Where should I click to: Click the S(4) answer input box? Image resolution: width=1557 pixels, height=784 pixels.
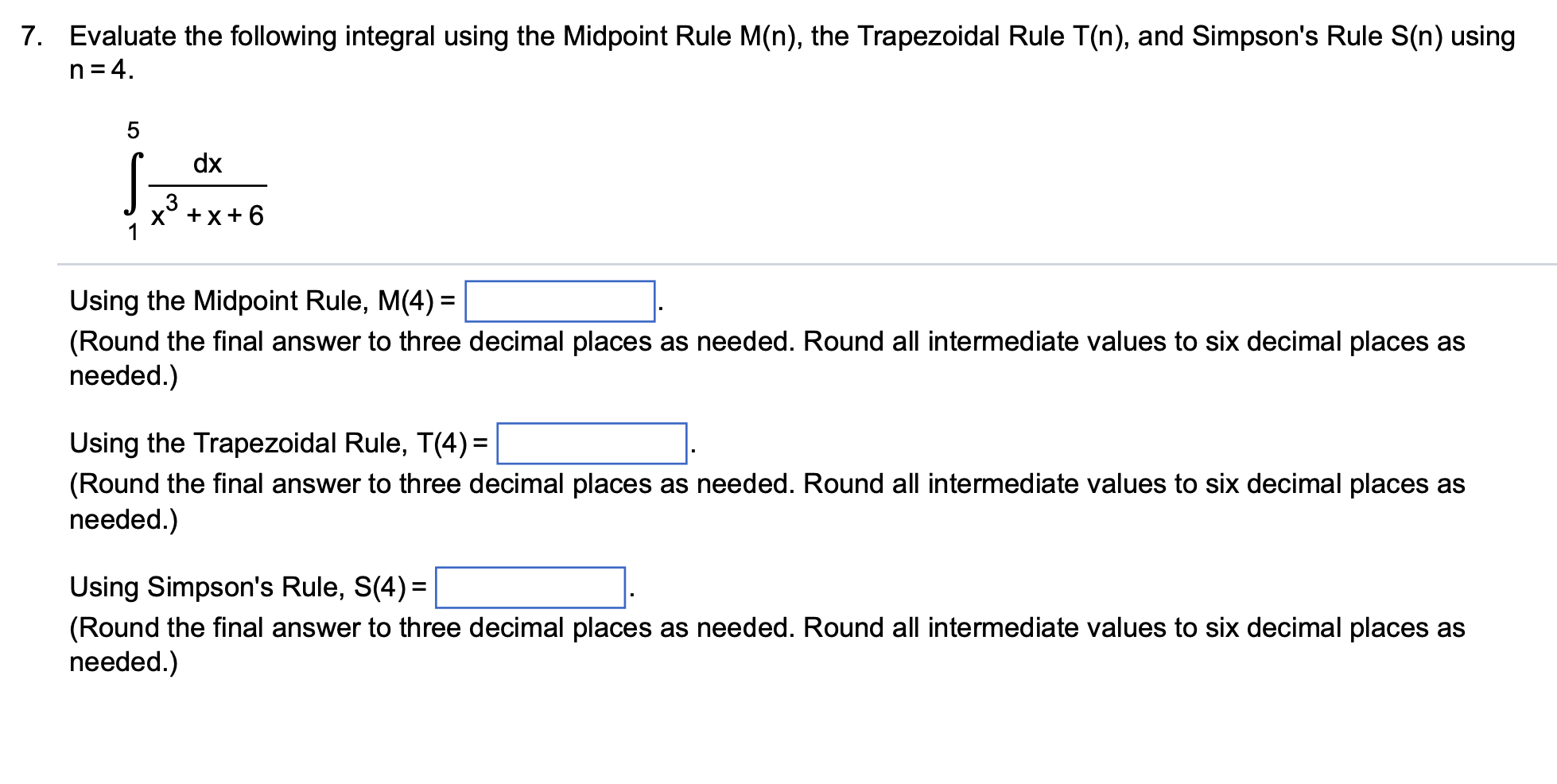click(x=530, y=589)
